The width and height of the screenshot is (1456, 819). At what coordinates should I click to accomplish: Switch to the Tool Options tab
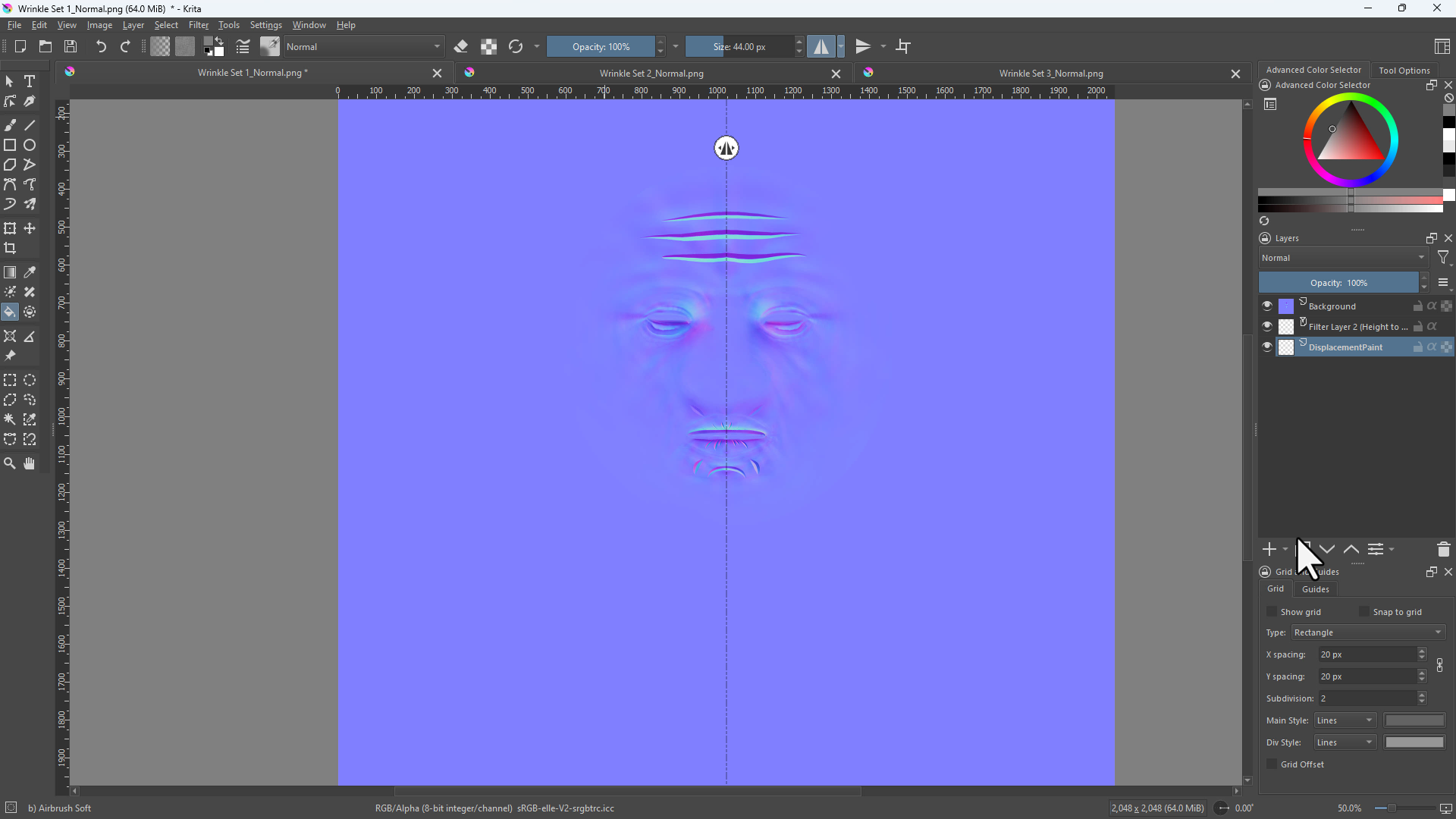1404,70
